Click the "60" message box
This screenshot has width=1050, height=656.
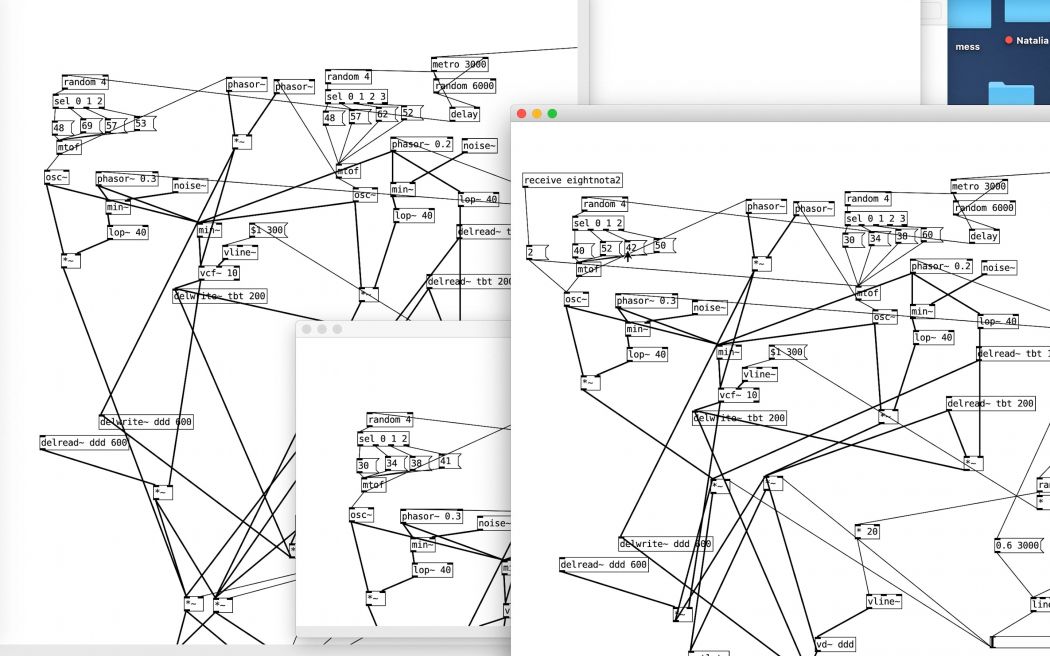(931, 234)
